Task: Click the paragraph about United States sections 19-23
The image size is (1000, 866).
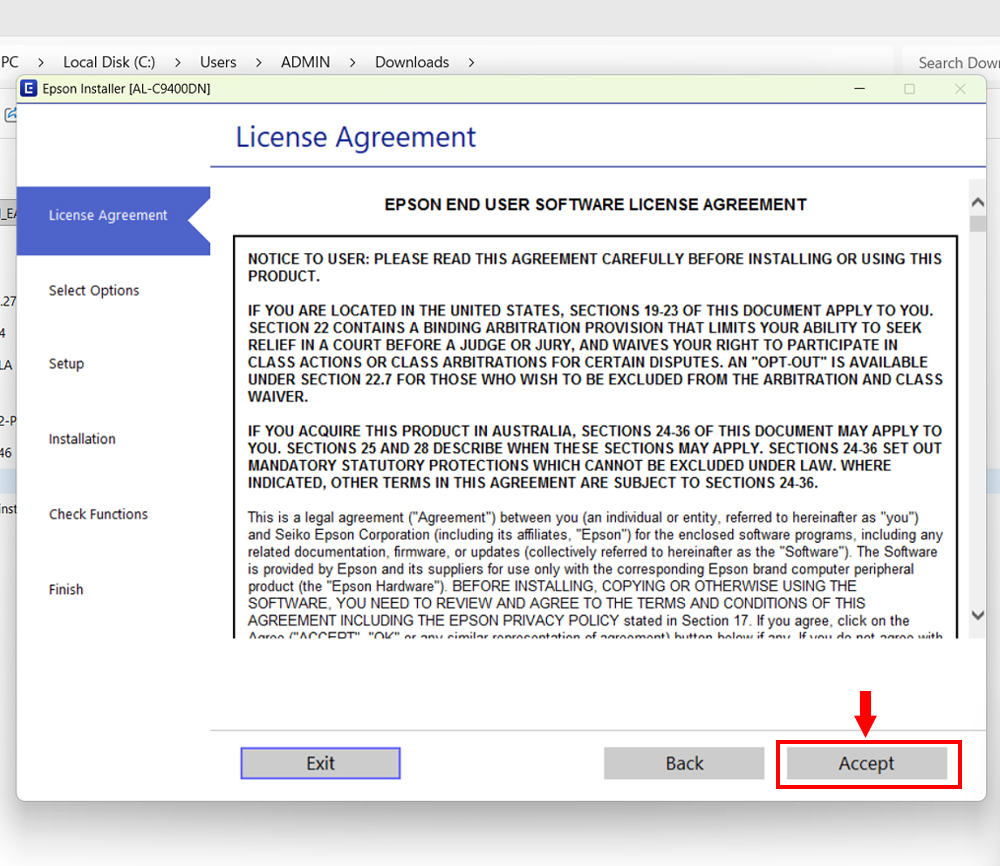Action: click(595, 353)
